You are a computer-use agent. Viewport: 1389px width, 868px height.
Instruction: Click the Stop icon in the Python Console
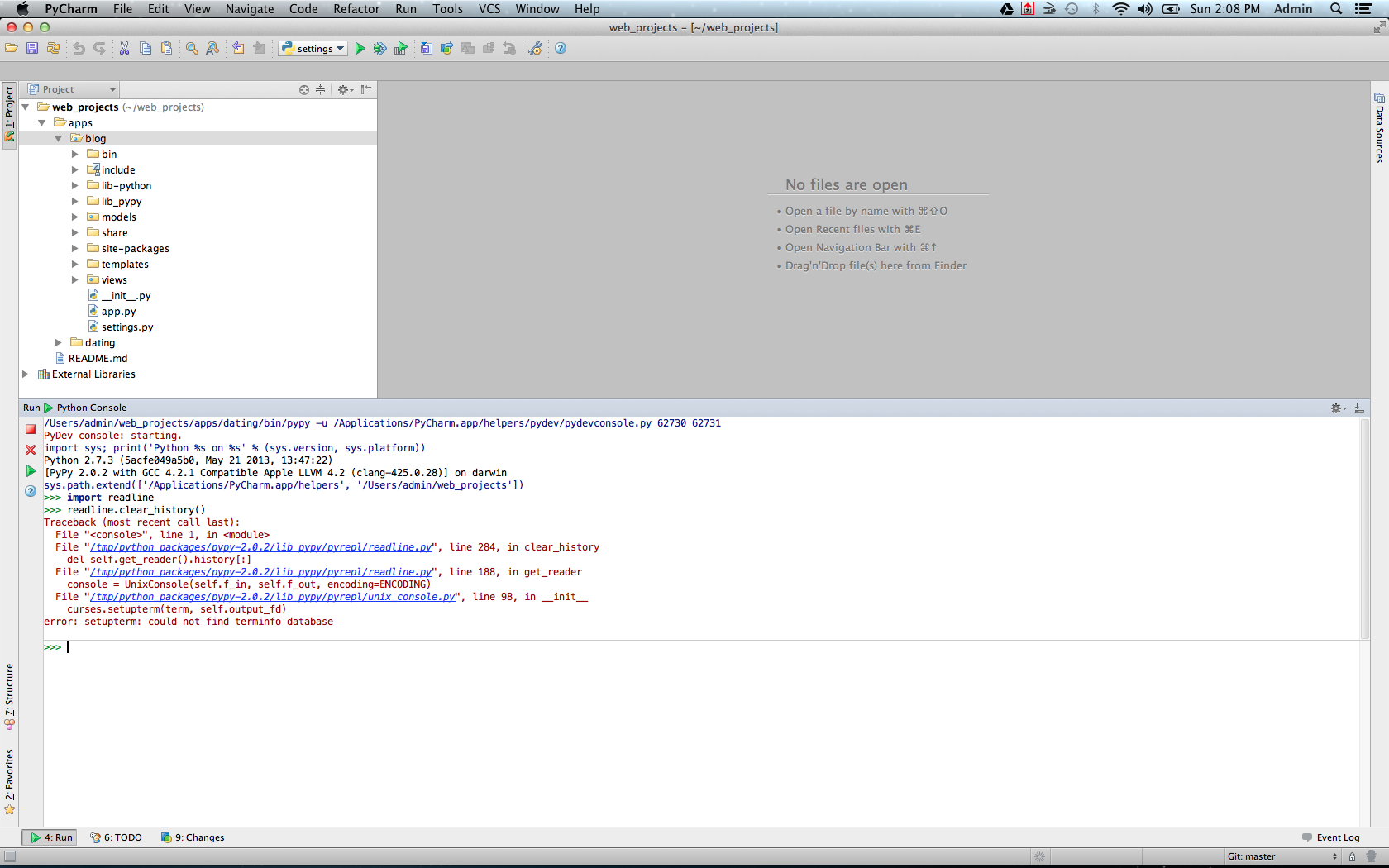pyautogui.click(x=31, y=429)
